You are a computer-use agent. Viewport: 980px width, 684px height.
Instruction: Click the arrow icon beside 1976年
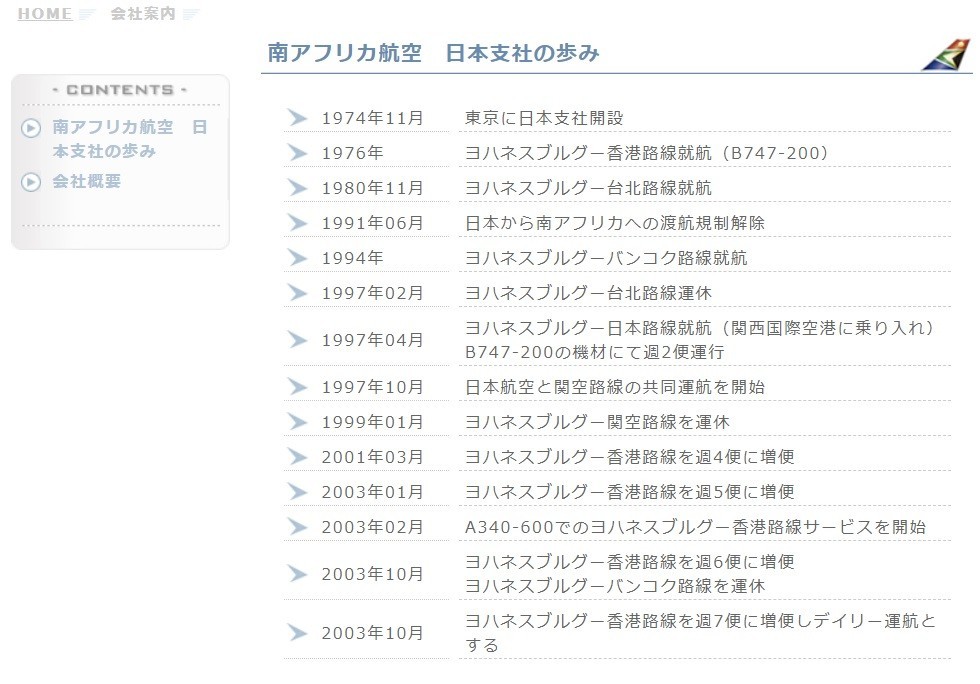298,153
